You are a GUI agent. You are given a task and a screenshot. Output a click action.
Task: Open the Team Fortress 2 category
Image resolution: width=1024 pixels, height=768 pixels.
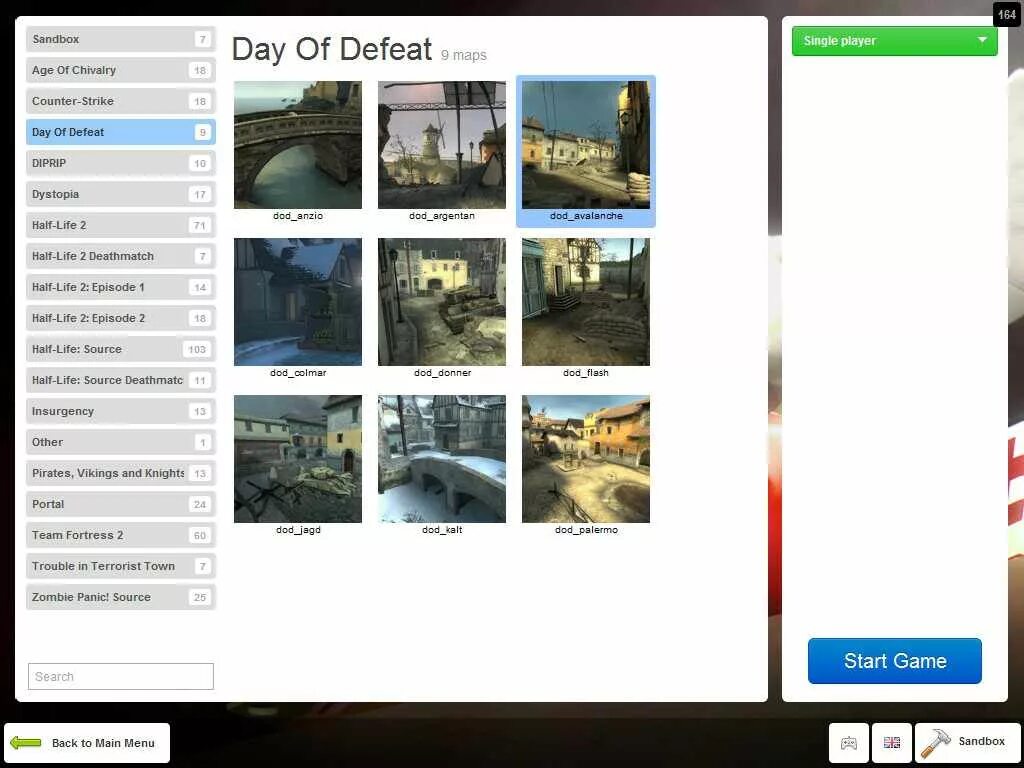coord(121,536)
